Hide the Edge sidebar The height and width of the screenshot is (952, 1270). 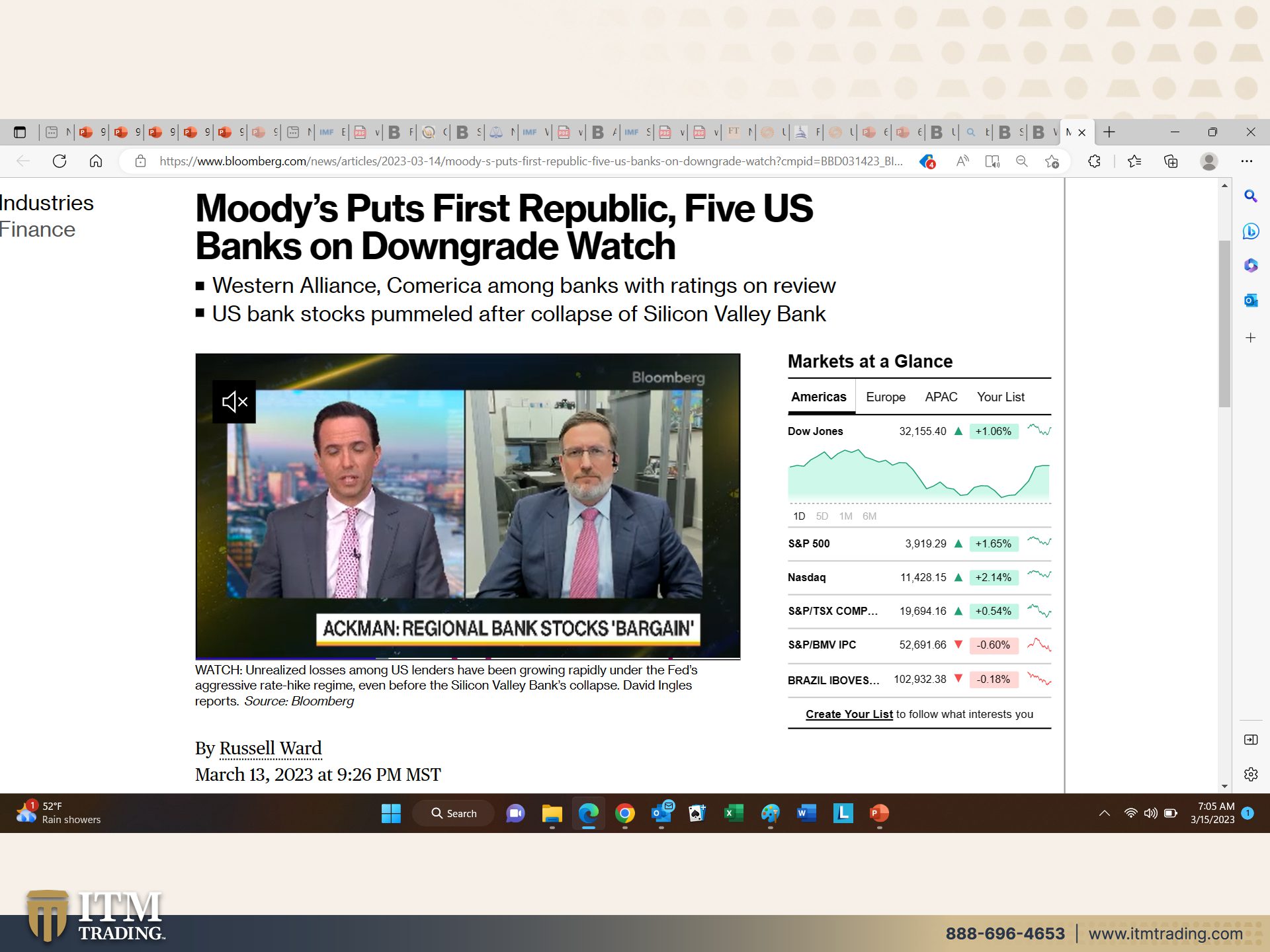pyautogui.click(x=1250, y=740)
